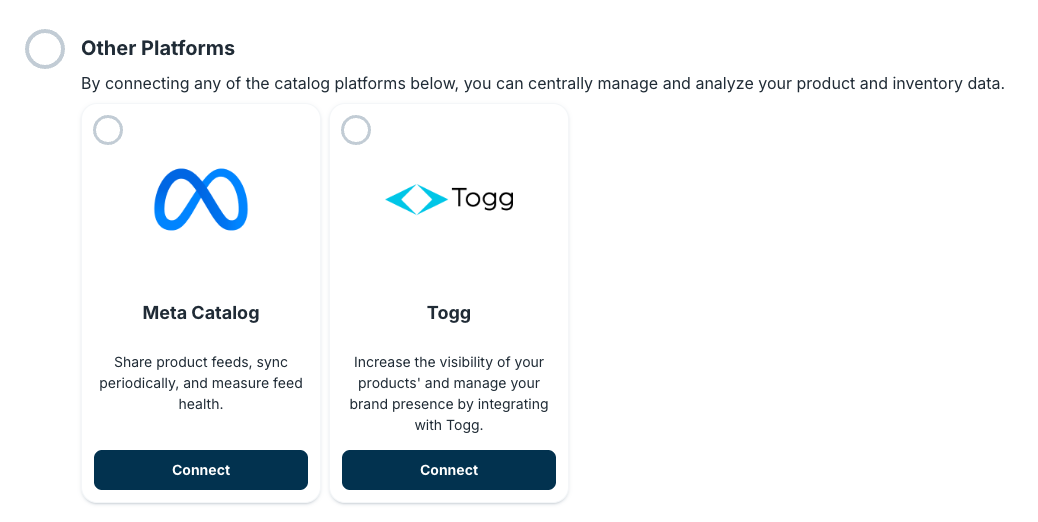Click "products' and manage your" text line
Screen dimensions: 1038x522
pos(449,383)
